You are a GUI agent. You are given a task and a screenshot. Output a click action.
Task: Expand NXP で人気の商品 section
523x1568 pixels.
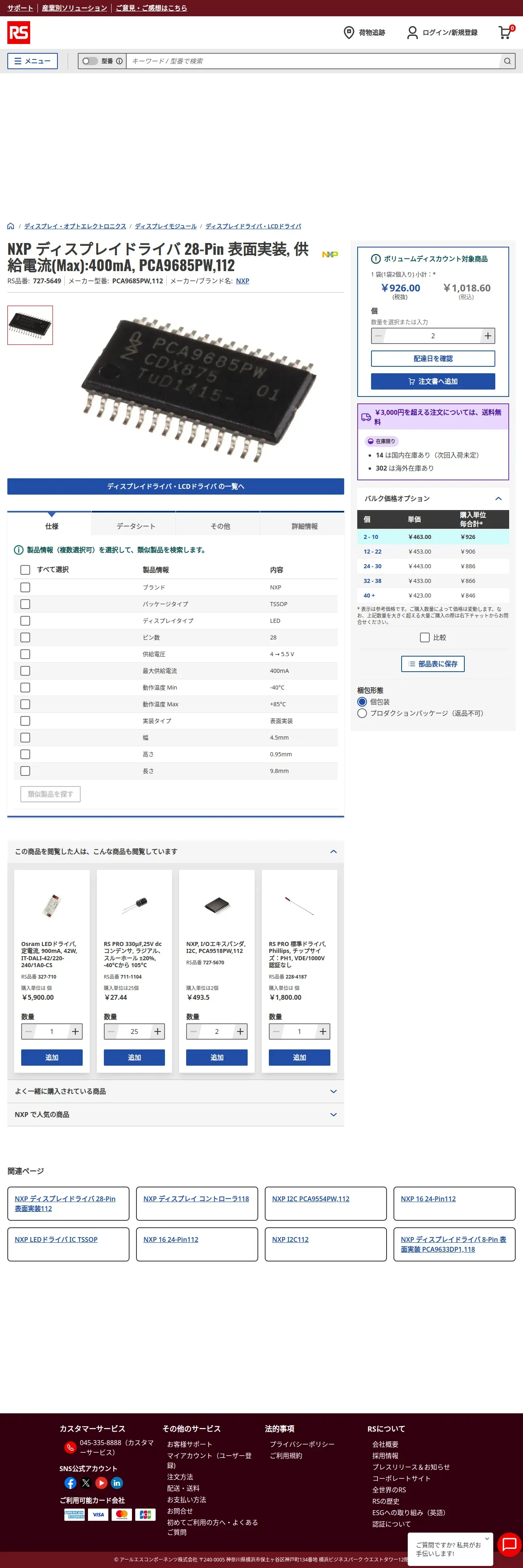tap(333, 1115)
